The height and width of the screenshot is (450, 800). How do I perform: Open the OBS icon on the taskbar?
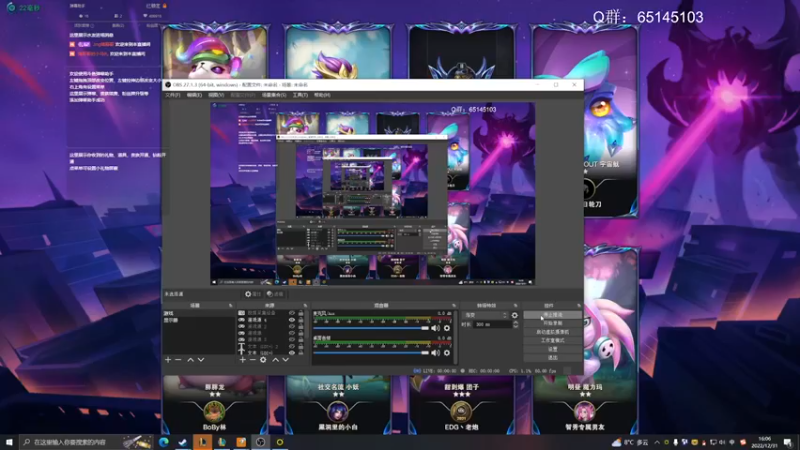click(260, 442)
